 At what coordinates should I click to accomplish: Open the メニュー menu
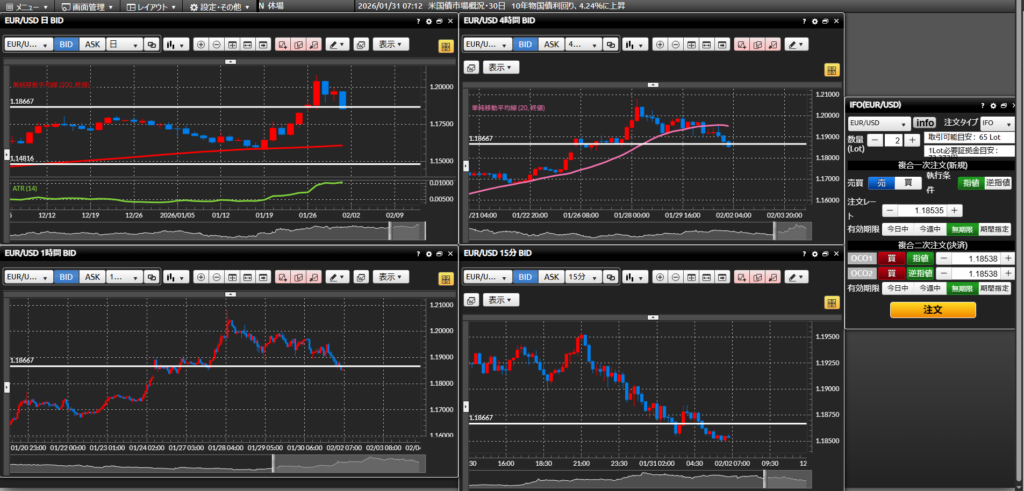point(24,6)
